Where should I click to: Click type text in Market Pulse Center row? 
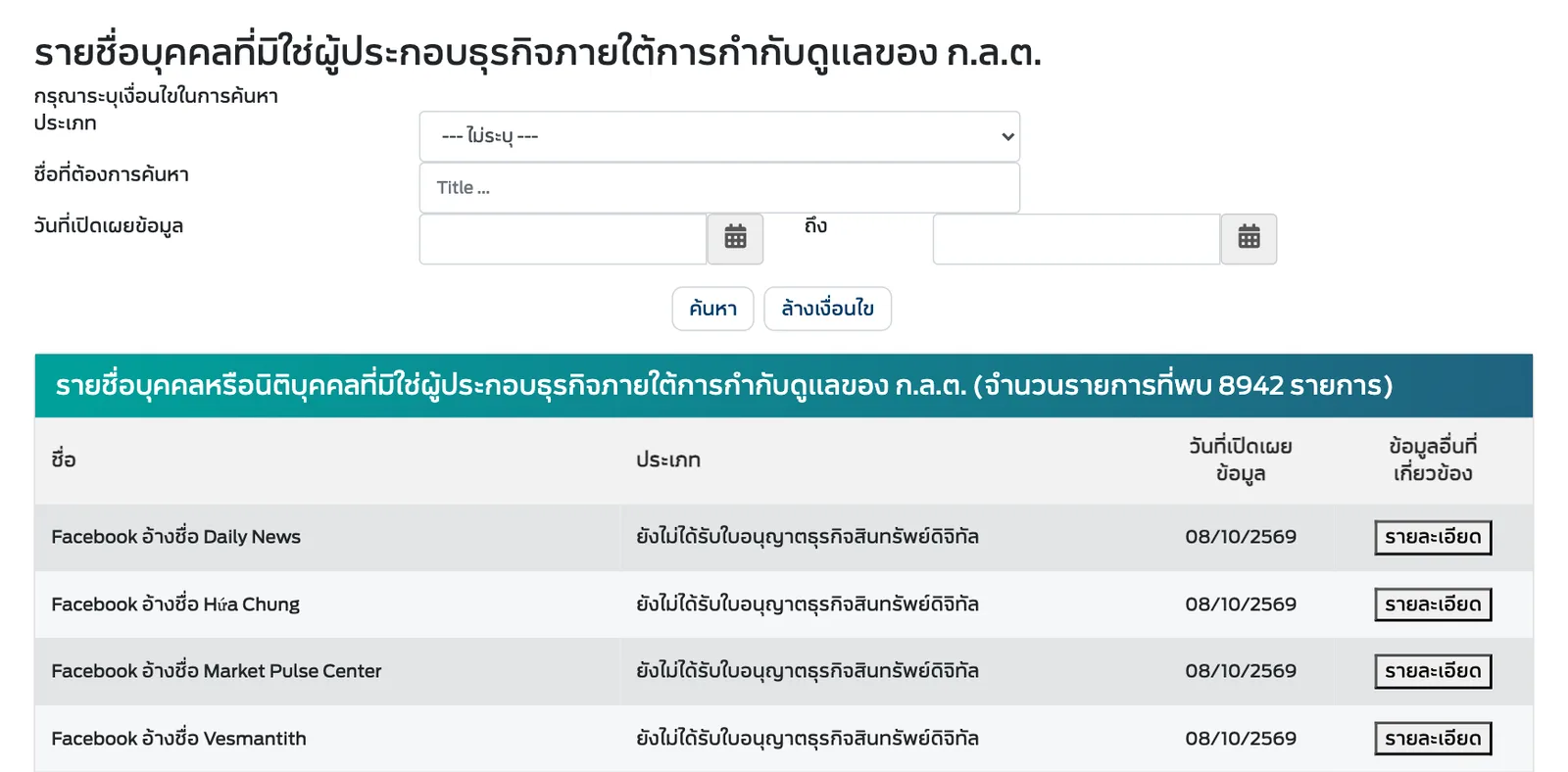808,671
